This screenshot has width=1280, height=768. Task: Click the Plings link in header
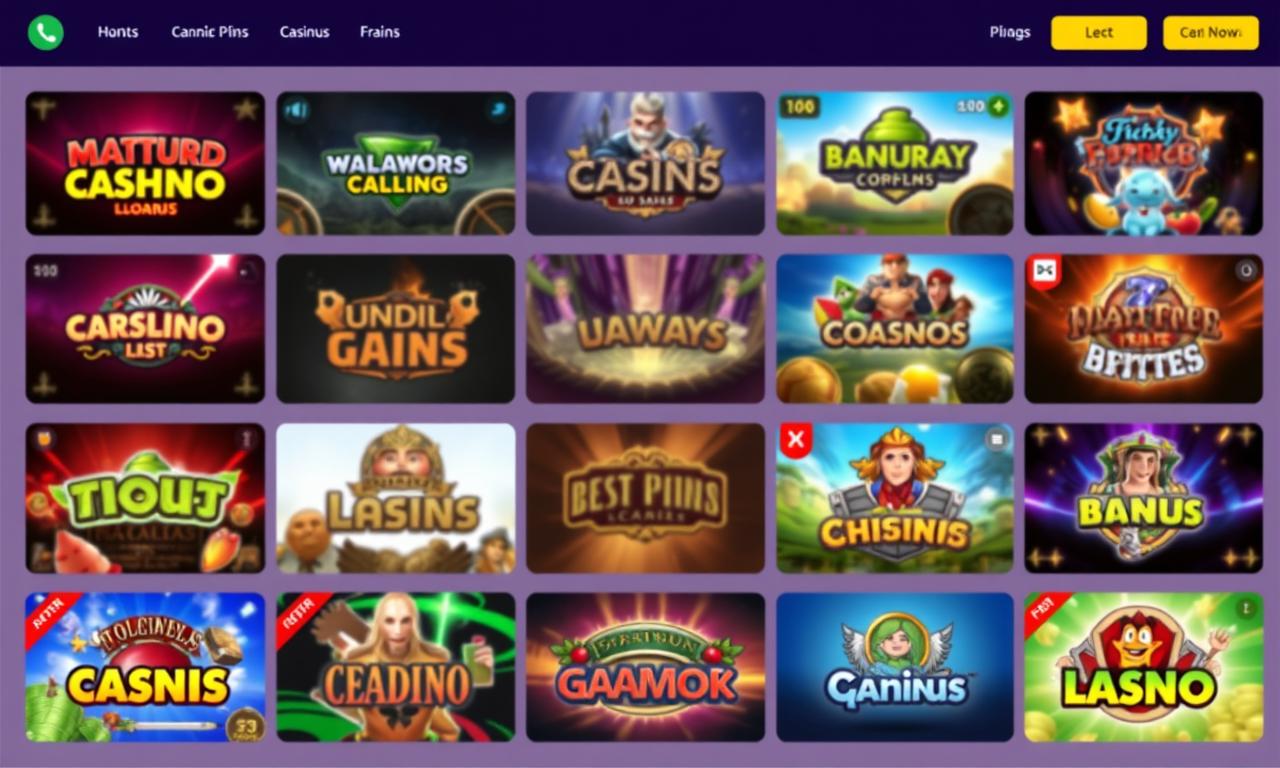point(1010,32)
